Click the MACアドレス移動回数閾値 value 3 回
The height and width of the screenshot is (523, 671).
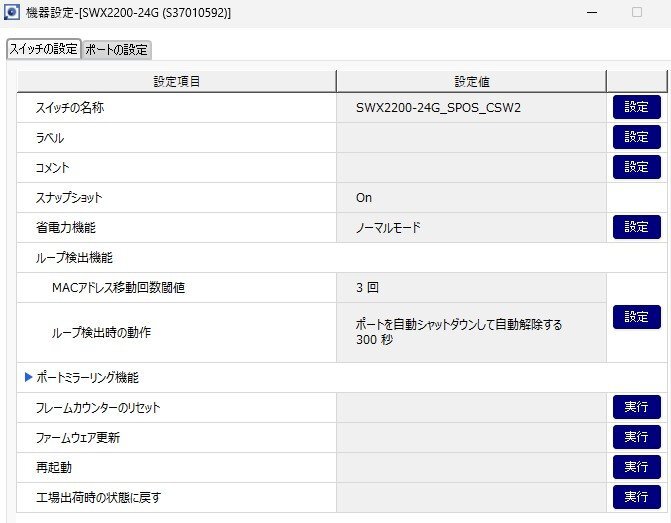point(367,288)
